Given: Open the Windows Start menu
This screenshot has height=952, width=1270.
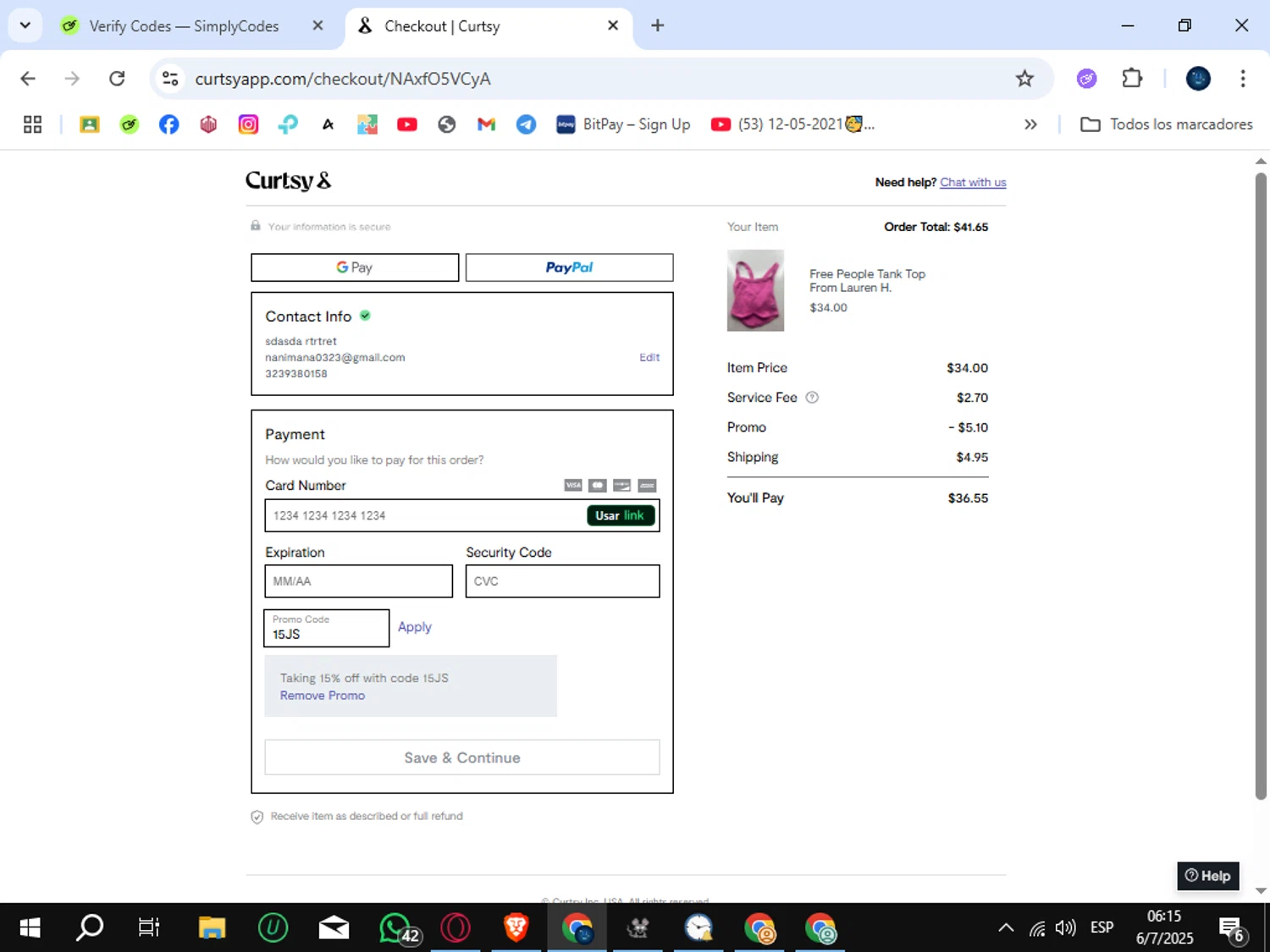Looking at the screenshot, I should point(30,927).
